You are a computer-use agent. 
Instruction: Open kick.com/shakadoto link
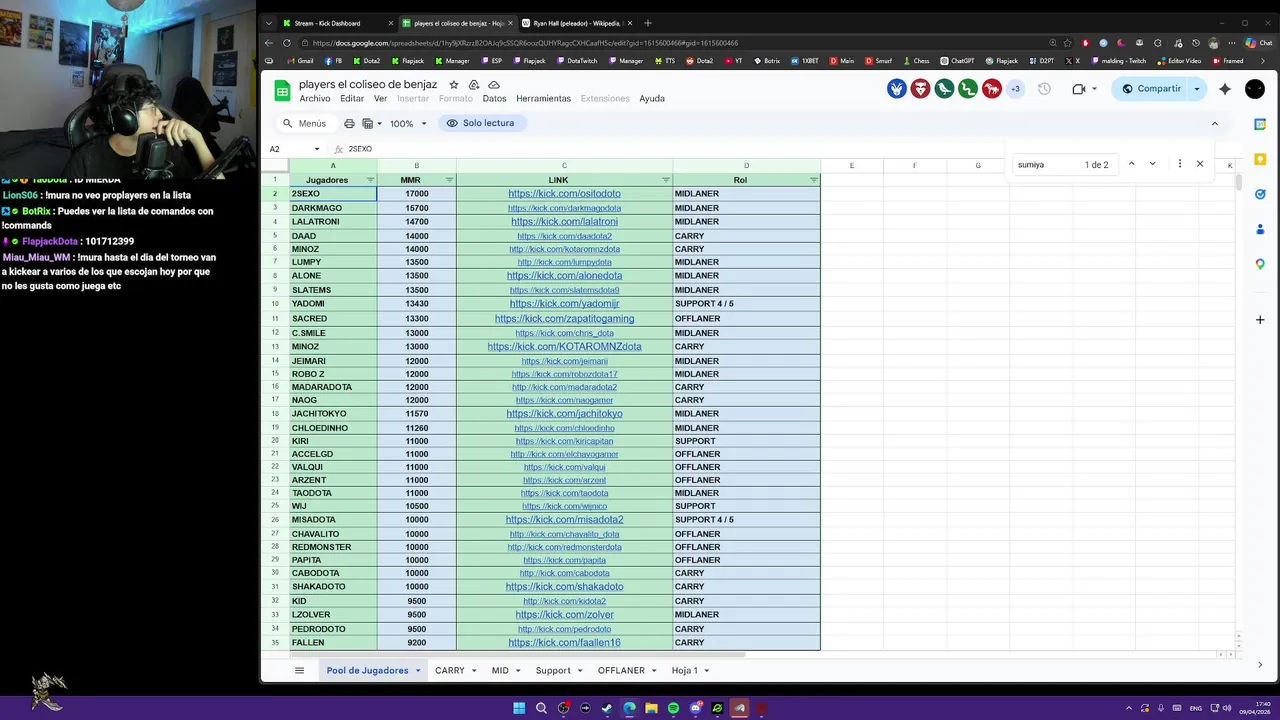pyautogui.click(x=564, y=587)
